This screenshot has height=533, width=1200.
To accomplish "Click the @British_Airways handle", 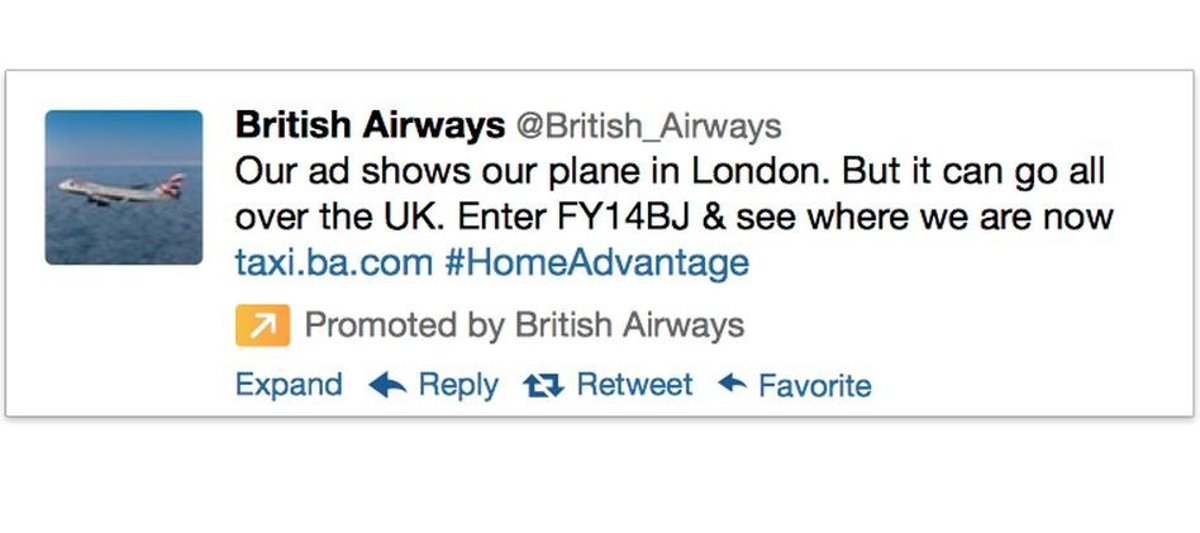I will pyautogui.click(x=648, y=127).
